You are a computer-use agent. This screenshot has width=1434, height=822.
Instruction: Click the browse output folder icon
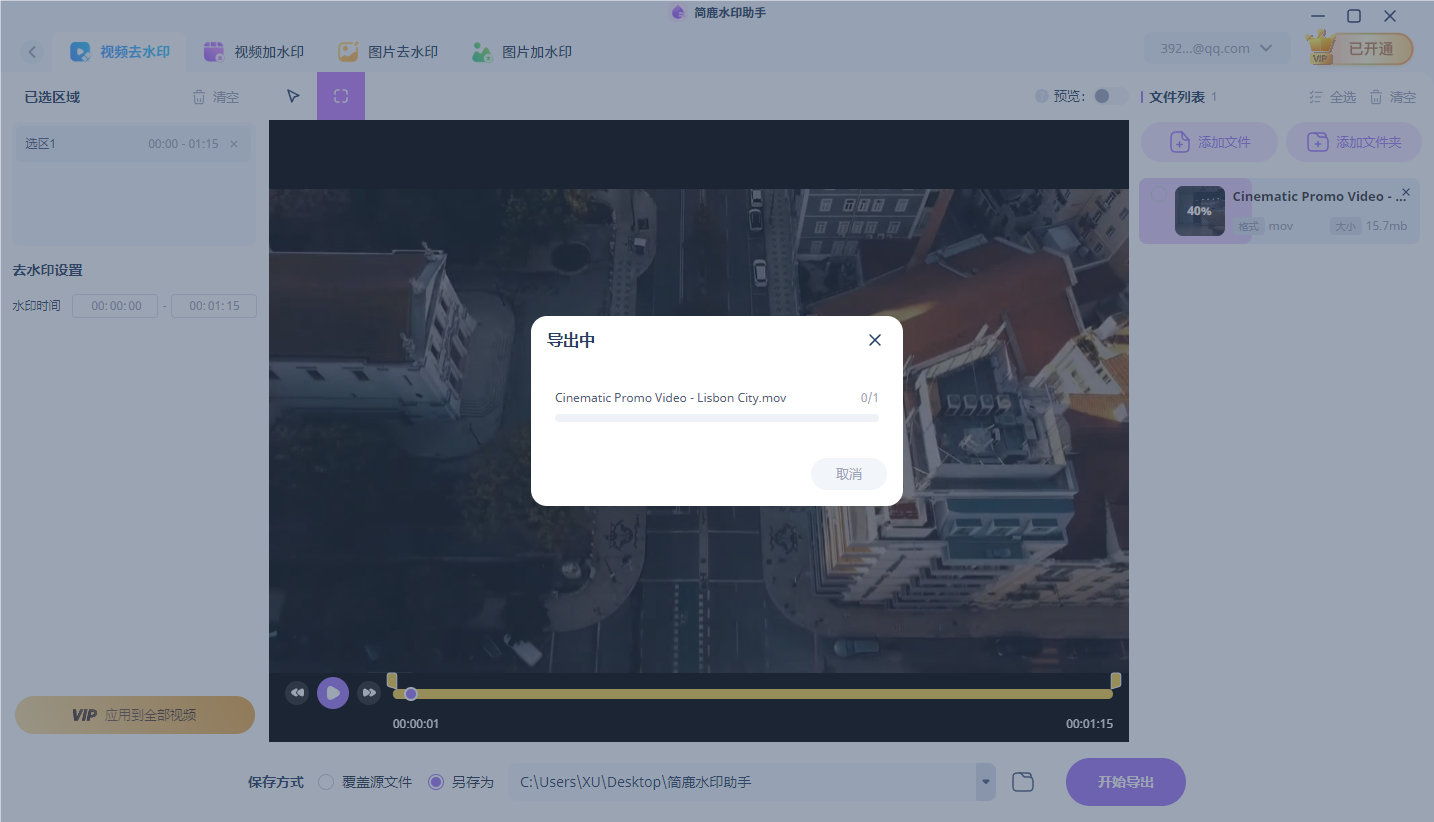1022,782
